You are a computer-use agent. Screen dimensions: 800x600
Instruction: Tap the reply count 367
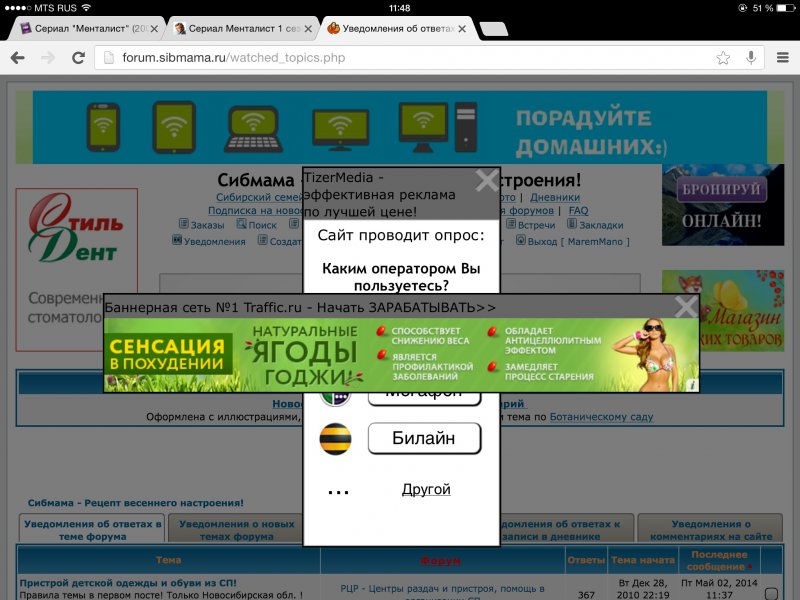click(x=586, y=595)
